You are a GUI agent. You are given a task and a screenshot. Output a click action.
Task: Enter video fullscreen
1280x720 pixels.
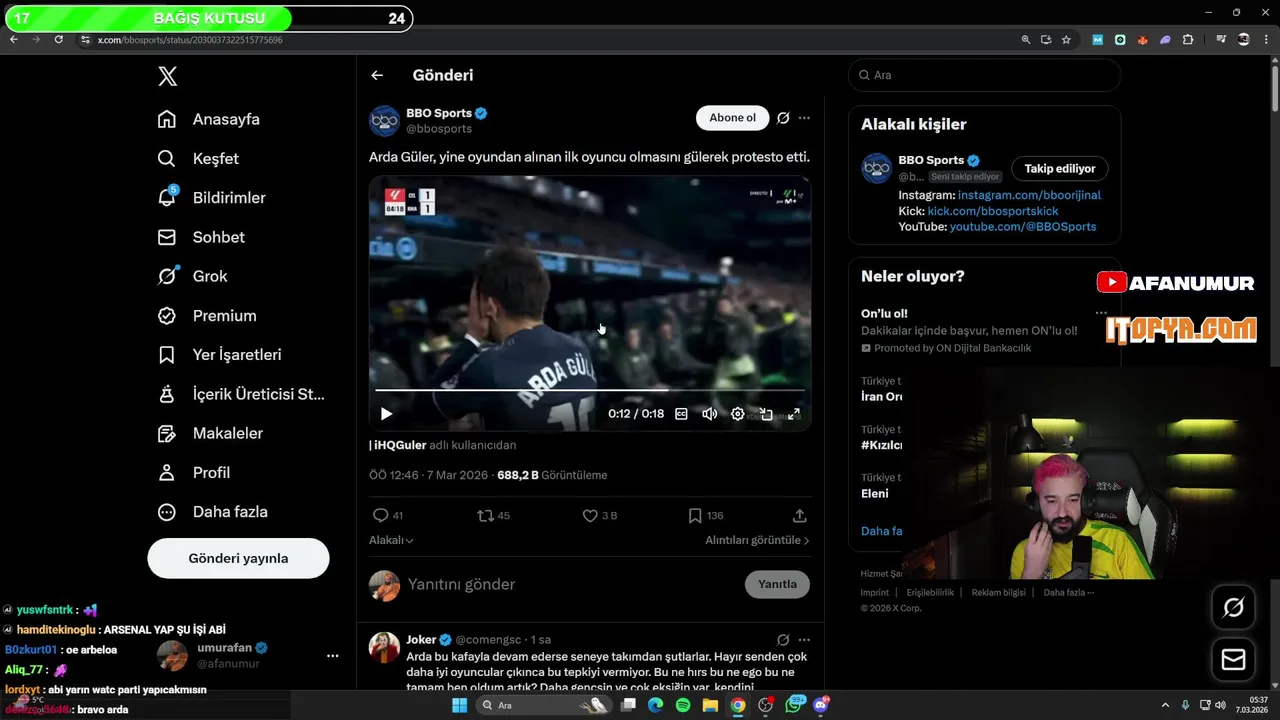pyautogui.click(x=794, y=414)
